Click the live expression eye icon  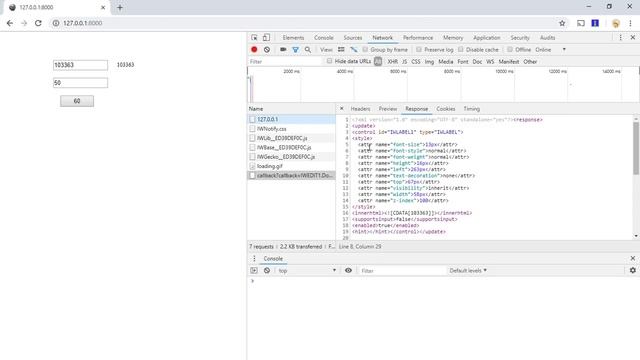[348, 270]
